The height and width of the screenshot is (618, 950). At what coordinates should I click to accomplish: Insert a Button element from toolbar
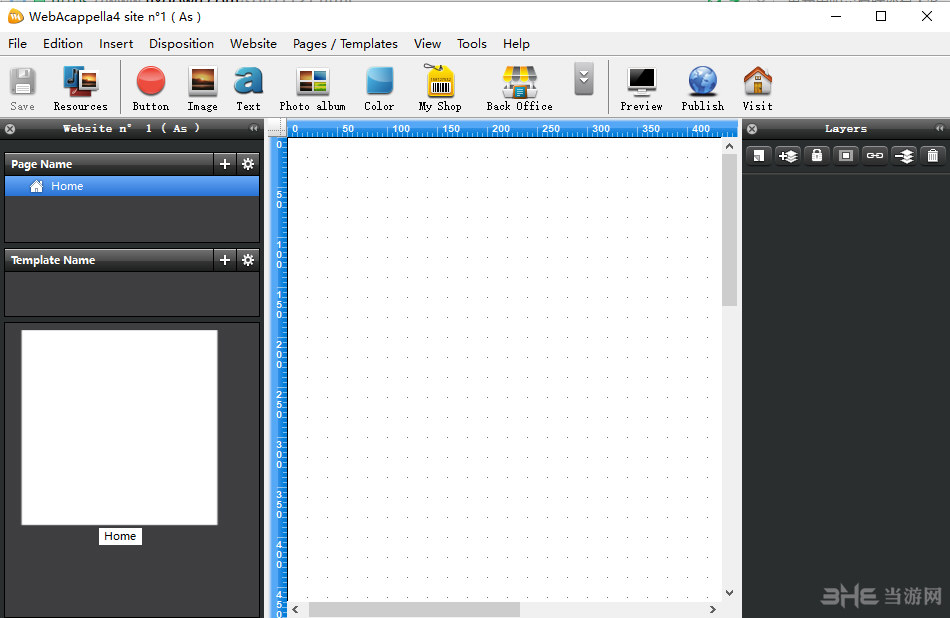[151, 87]
